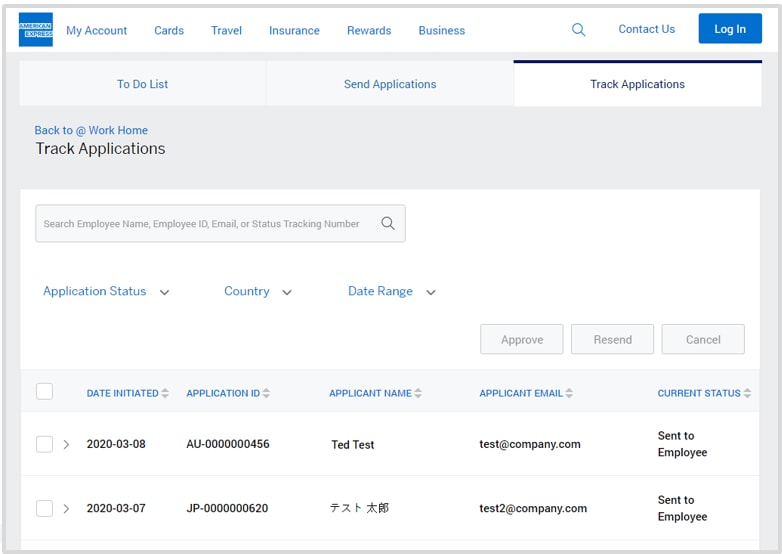Image resolution: width=782 pixels, height=554 pixels.
Task: Expand the Ted Test application row
Action: [66, 444]
